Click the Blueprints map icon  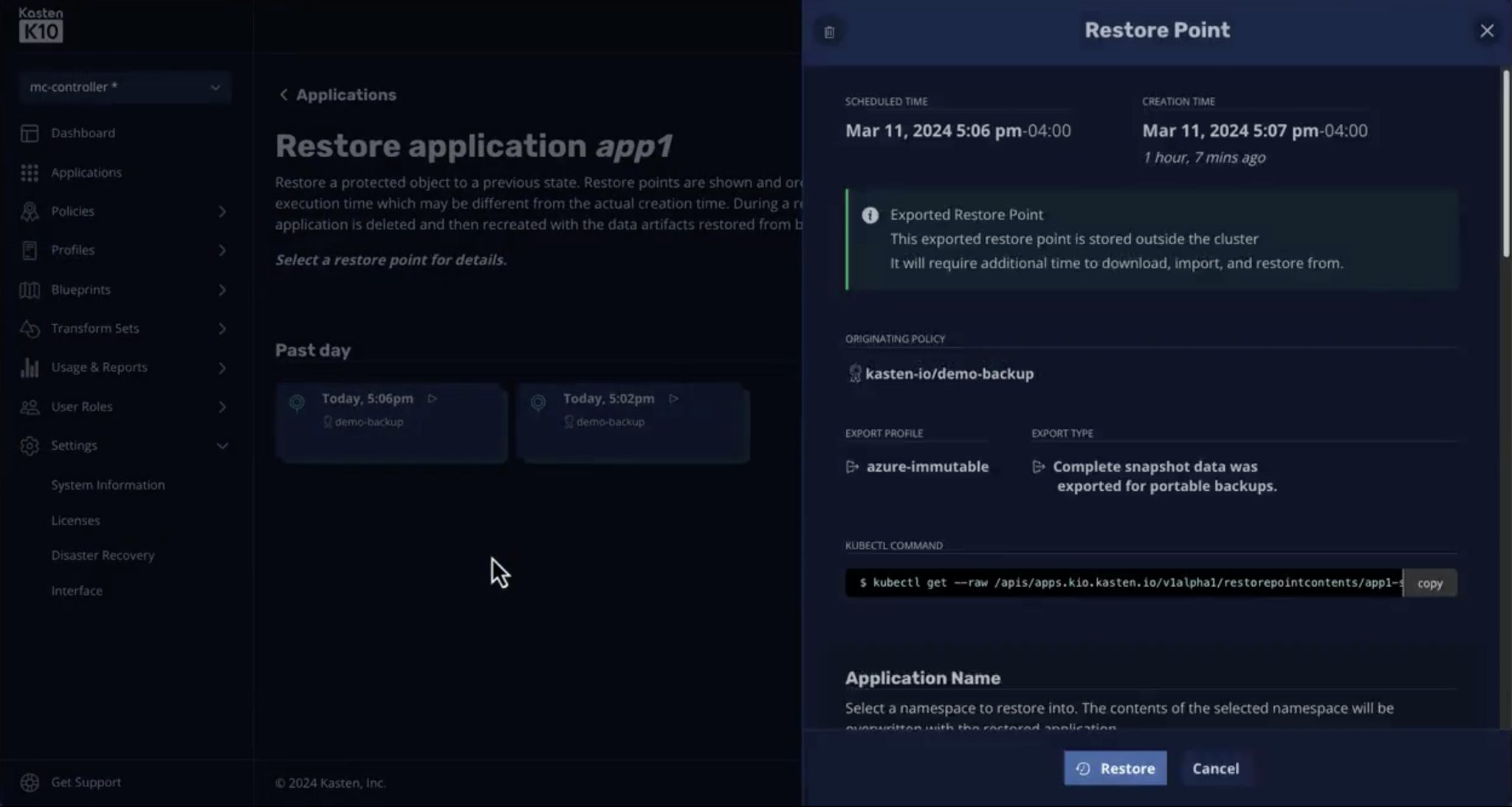[x=30, y=289]
